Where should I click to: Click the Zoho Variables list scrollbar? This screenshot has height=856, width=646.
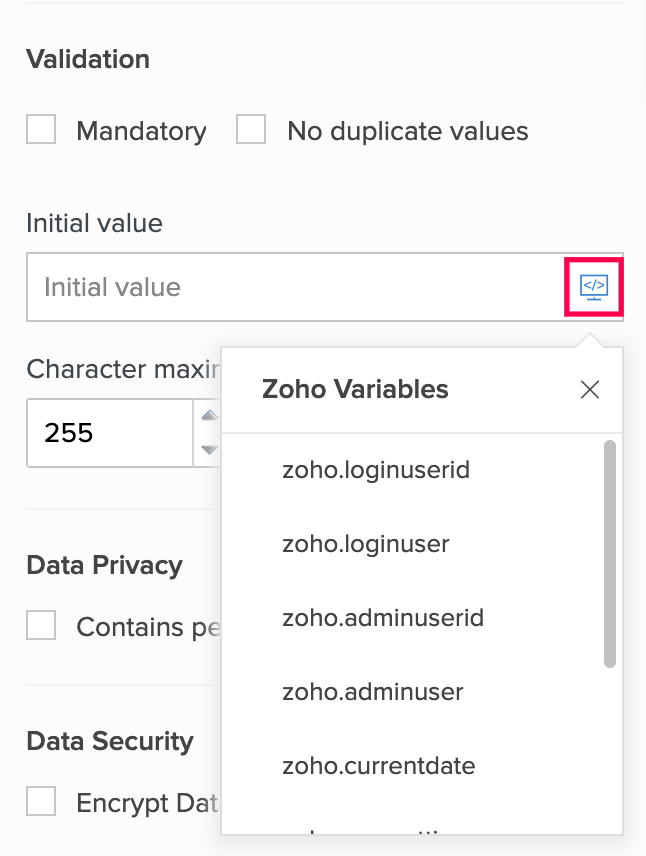point(610,553)
